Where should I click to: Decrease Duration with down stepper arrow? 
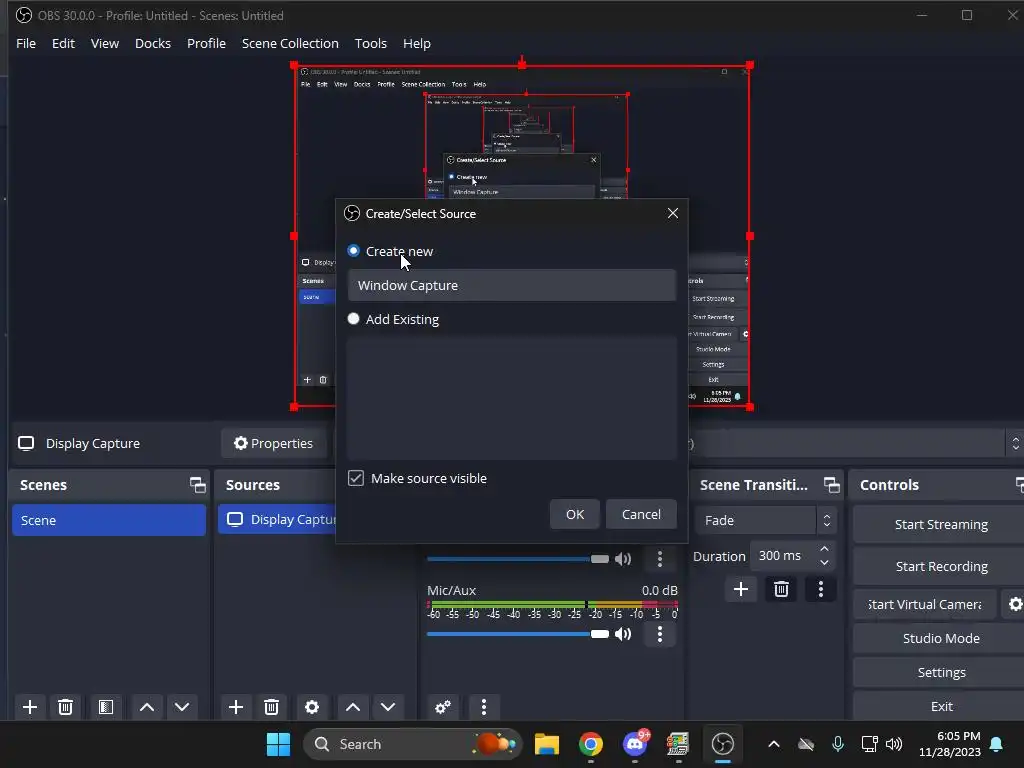click(824, 563)
